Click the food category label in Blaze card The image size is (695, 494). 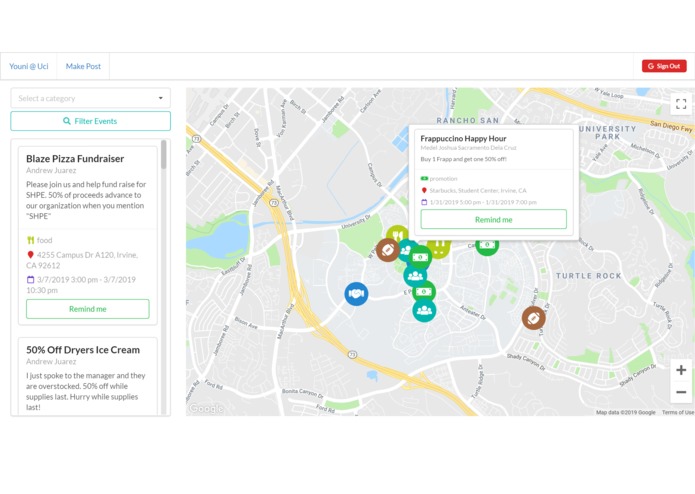coord(44,240)
